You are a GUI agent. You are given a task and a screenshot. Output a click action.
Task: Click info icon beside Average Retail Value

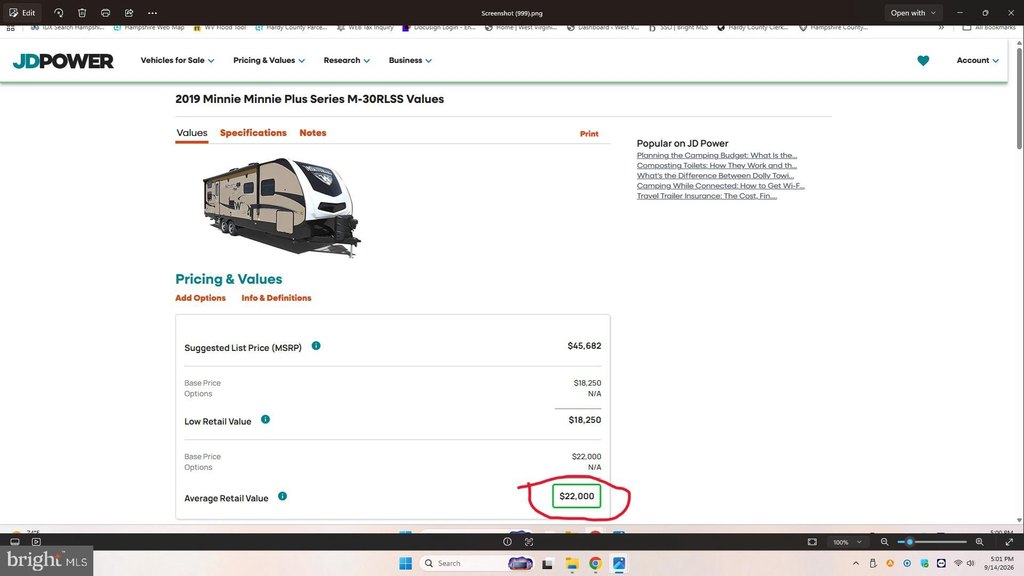coord(282,496)
